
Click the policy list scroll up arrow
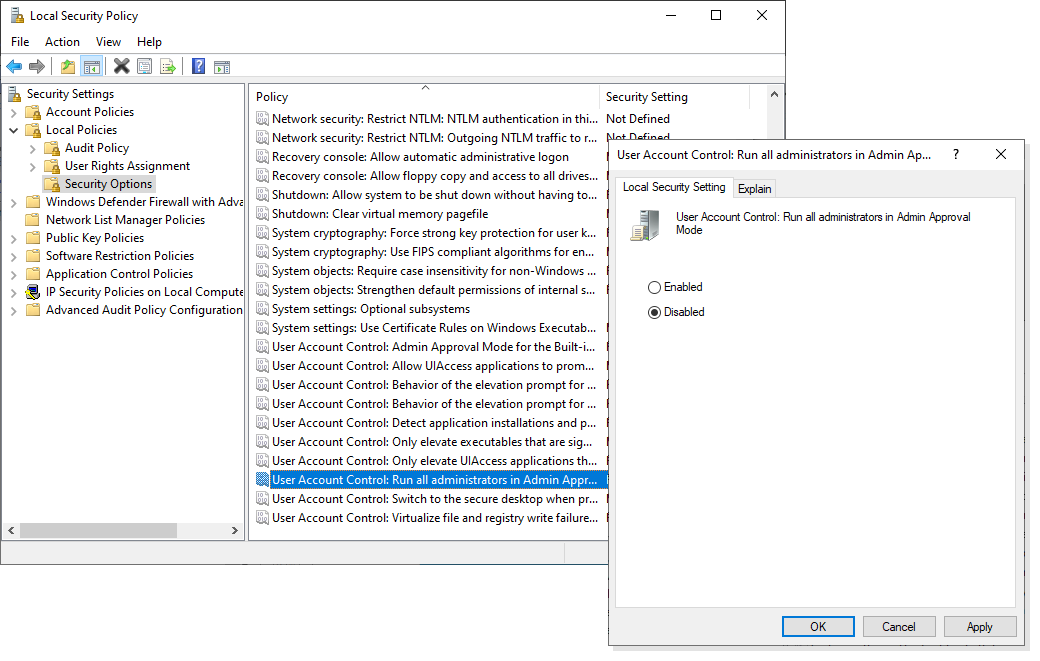pyautogui.click(x=774, y=94)
